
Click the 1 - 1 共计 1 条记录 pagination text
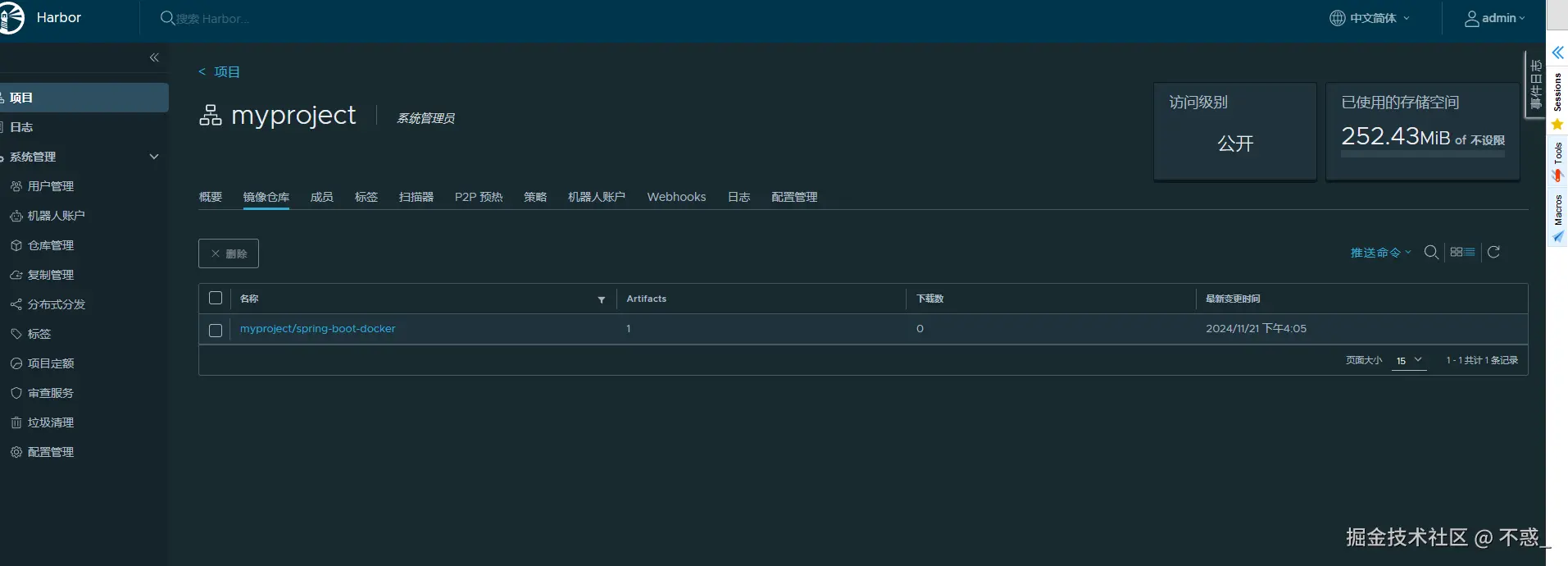1482,360
